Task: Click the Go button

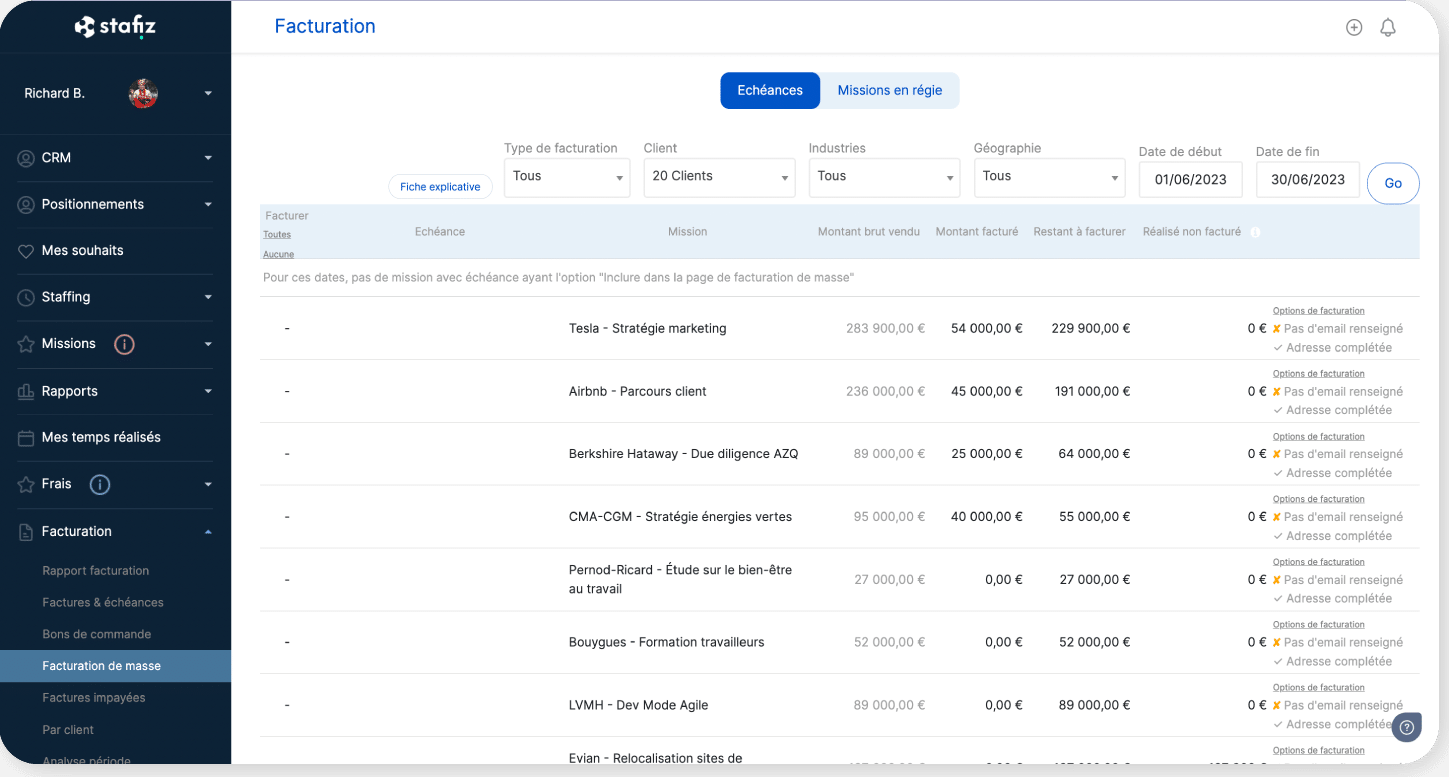Action: 1393,183
